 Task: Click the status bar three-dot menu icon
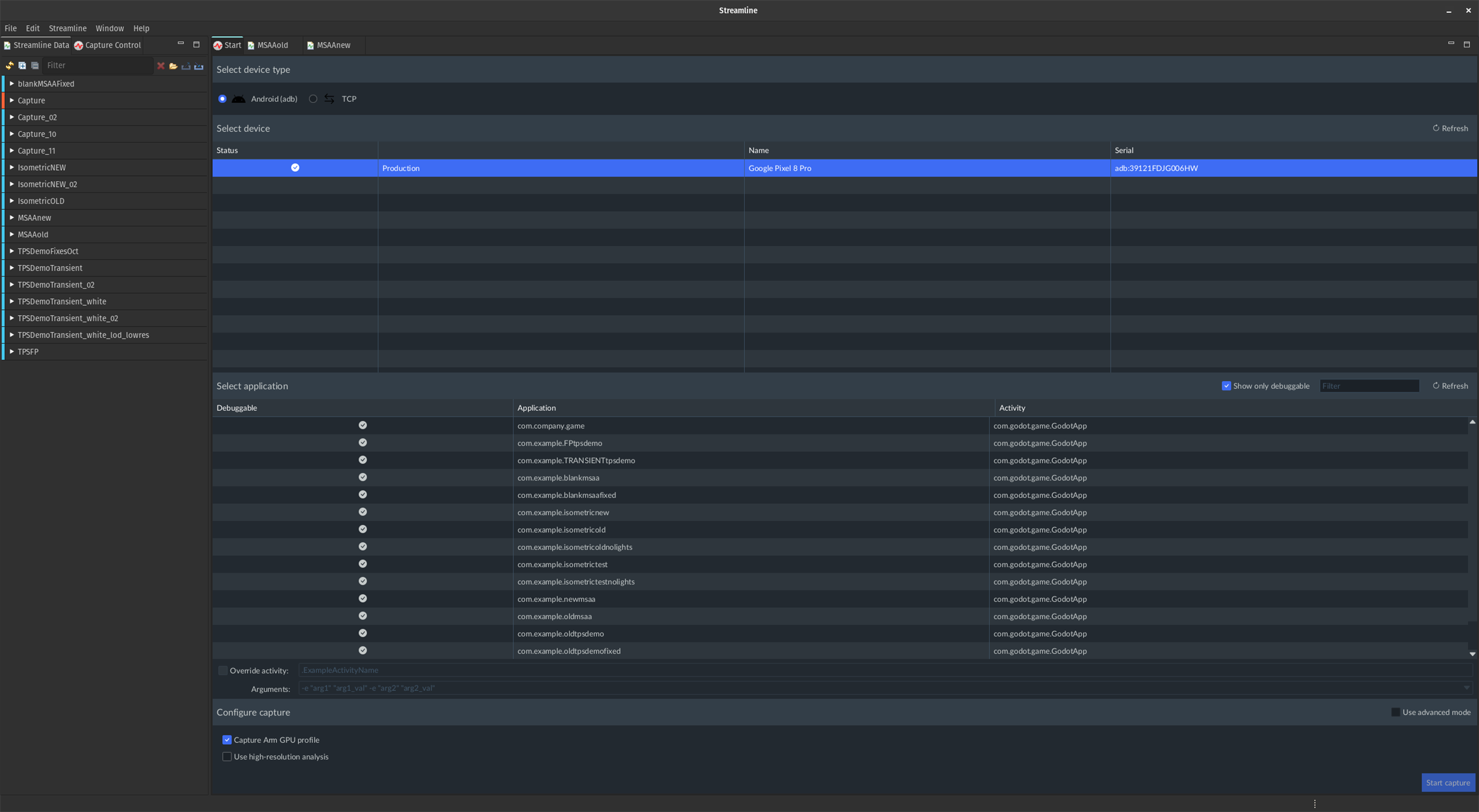coord(1315,804)
